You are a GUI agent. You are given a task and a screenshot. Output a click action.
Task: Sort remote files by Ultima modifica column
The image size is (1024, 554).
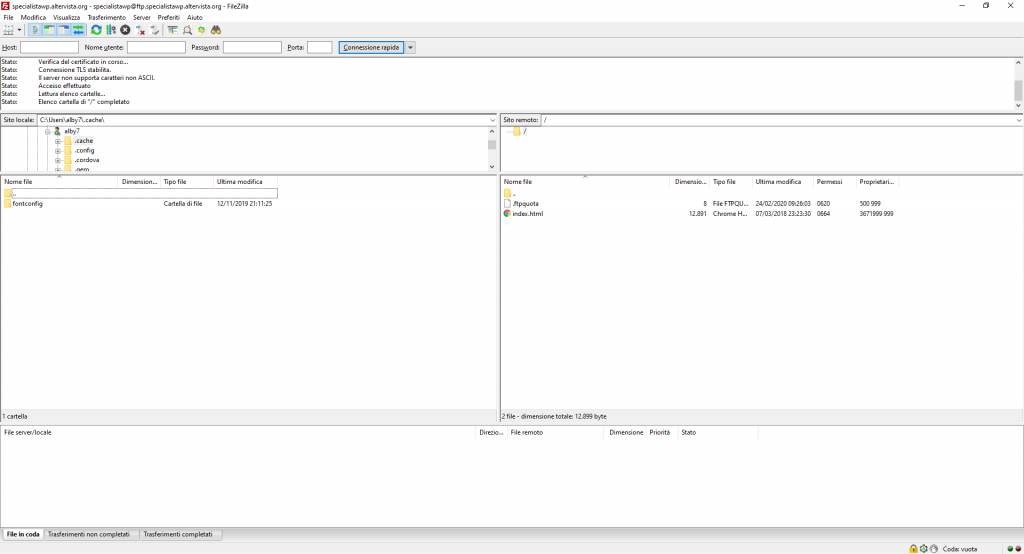click(778, 182)
